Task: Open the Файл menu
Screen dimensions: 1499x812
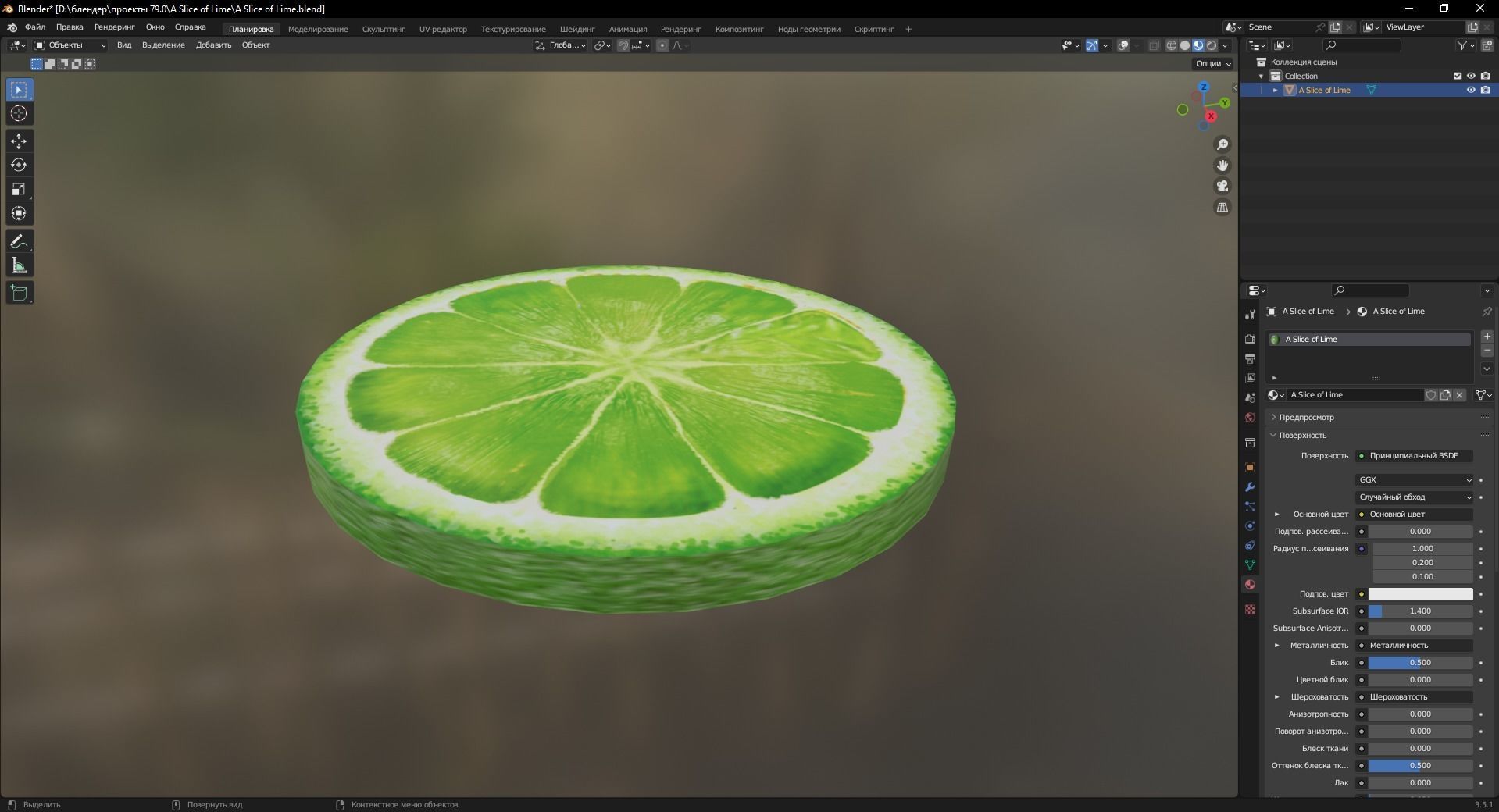Action: (34, 27)
